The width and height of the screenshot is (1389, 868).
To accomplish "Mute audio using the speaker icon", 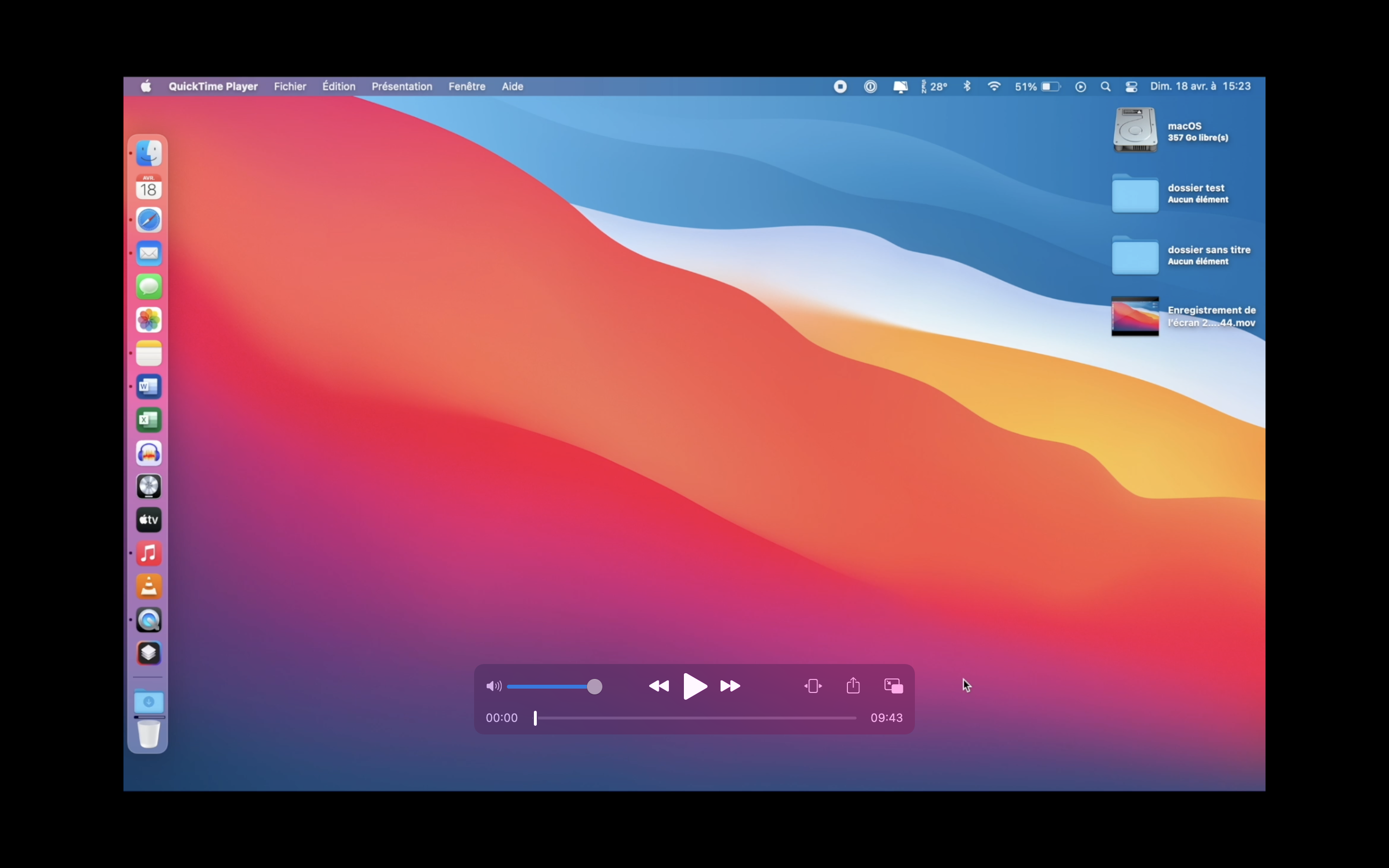I will (493, 686).
